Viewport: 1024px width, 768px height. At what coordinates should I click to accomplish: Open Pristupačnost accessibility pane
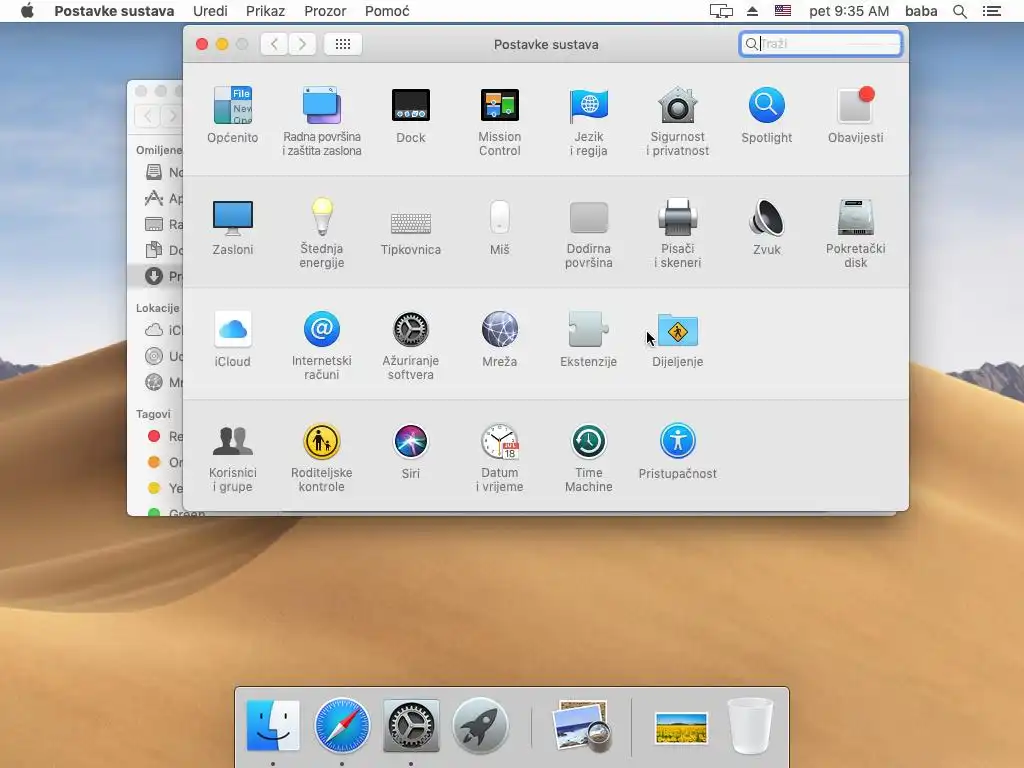pyautogui.click(x=677, y=451)
